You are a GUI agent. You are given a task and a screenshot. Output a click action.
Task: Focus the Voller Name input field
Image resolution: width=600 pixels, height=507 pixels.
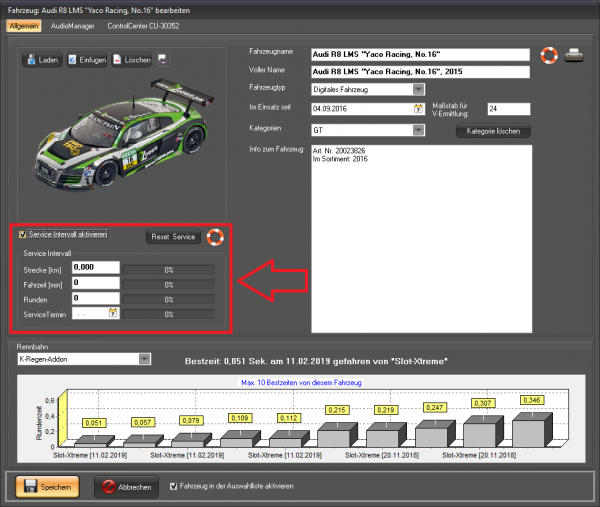tap(420, 72)
